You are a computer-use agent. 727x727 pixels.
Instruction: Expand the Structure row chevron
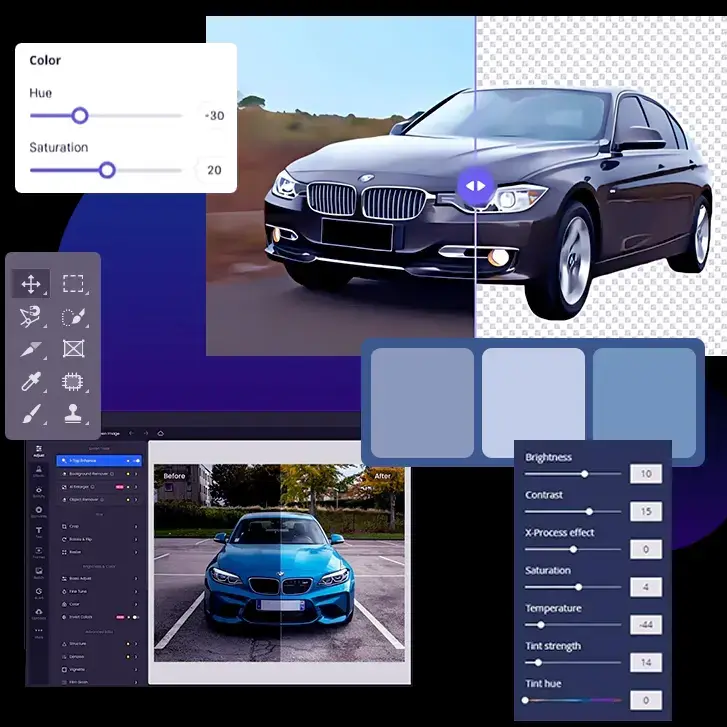[x=136, y=644]
